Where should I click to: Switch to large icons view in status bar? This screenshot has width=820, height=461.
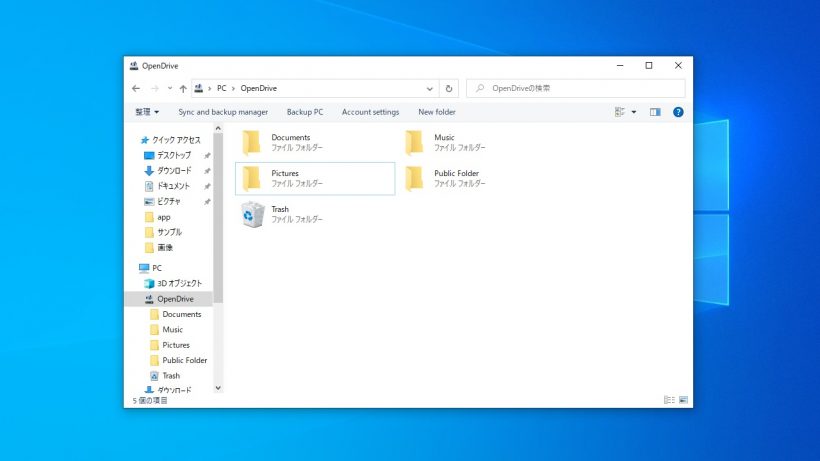click(683, 400)
